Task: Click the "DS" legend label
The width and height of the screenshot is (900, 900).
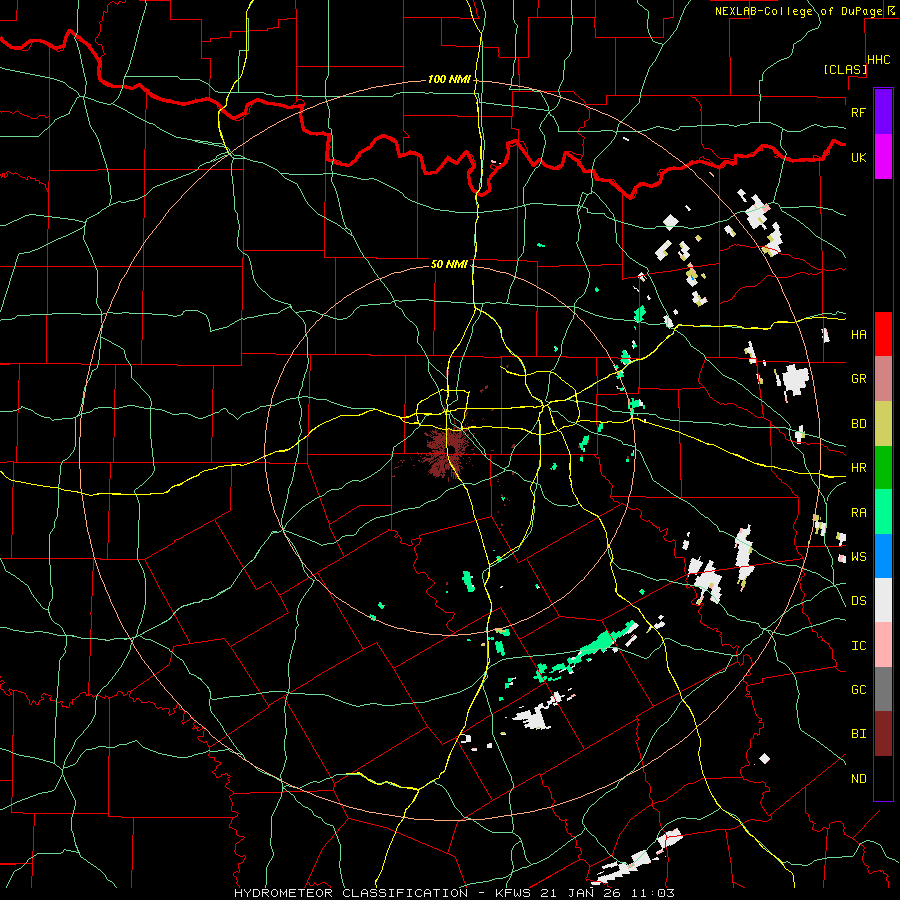Action: [858, 601]
